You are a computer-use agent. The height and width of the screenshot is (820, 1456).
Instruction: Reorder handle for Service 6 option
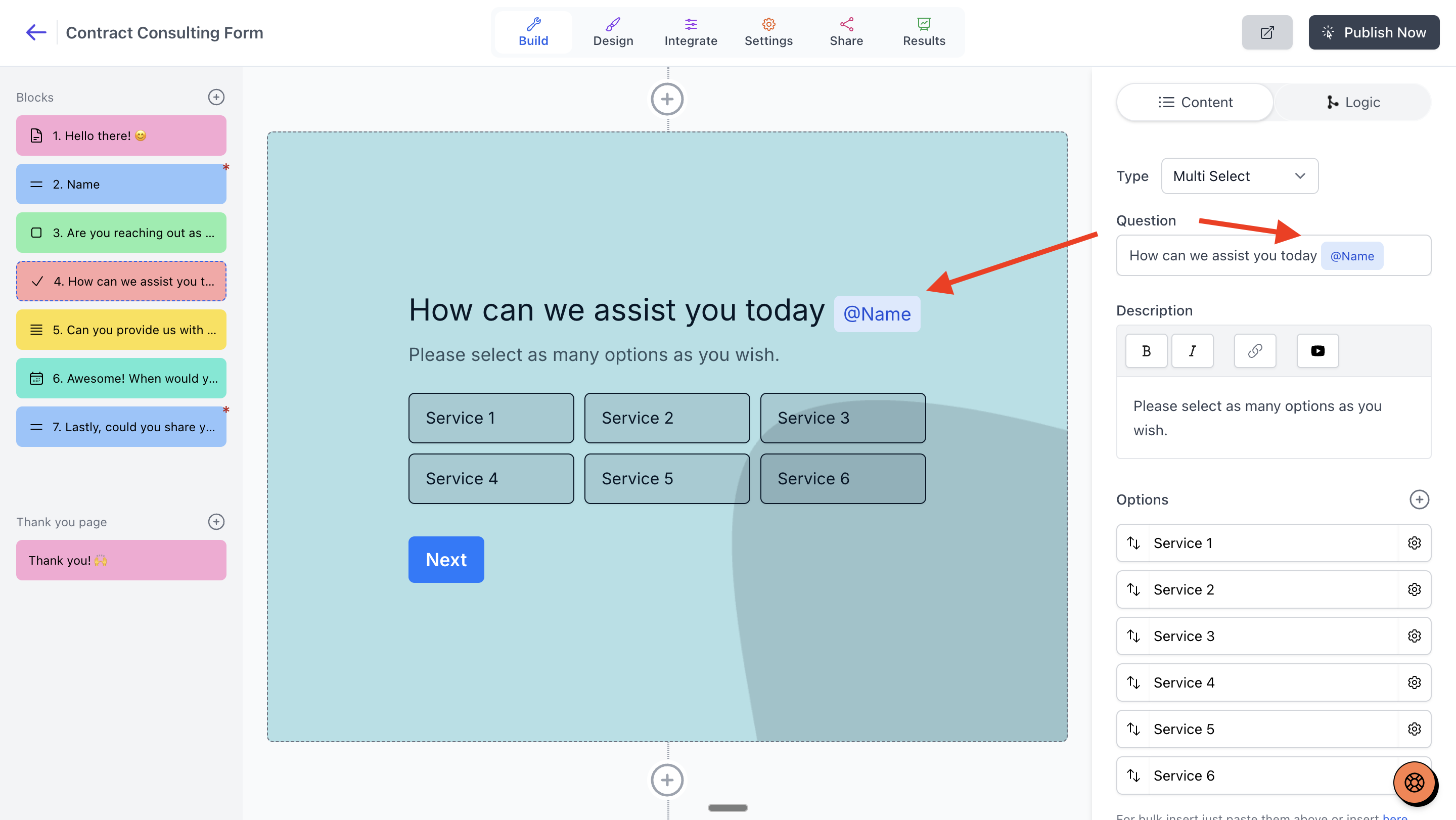(1133, 776)
